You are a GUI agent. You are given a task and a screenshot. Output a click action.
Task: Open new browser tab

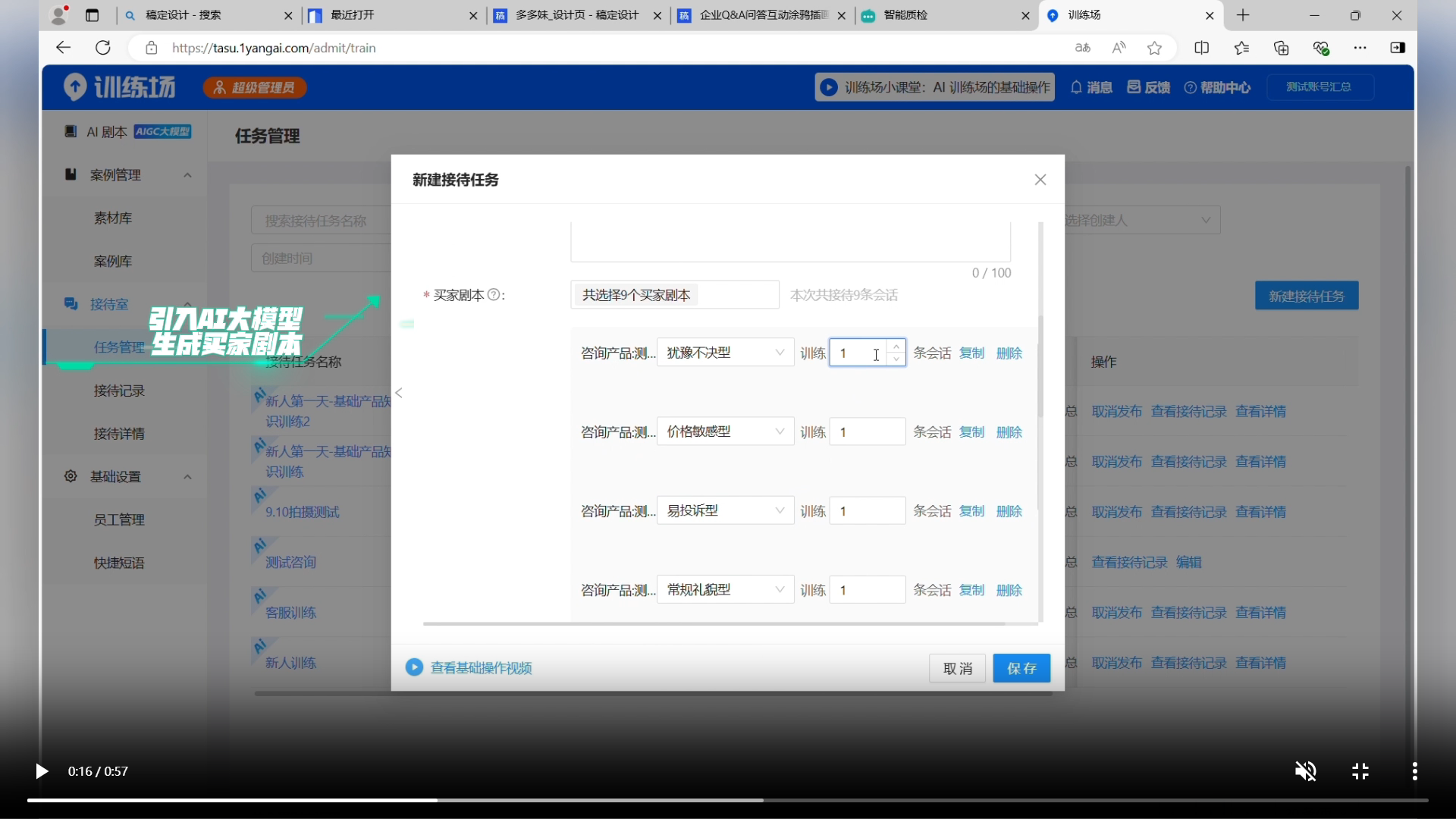[x=1243, y=15]
